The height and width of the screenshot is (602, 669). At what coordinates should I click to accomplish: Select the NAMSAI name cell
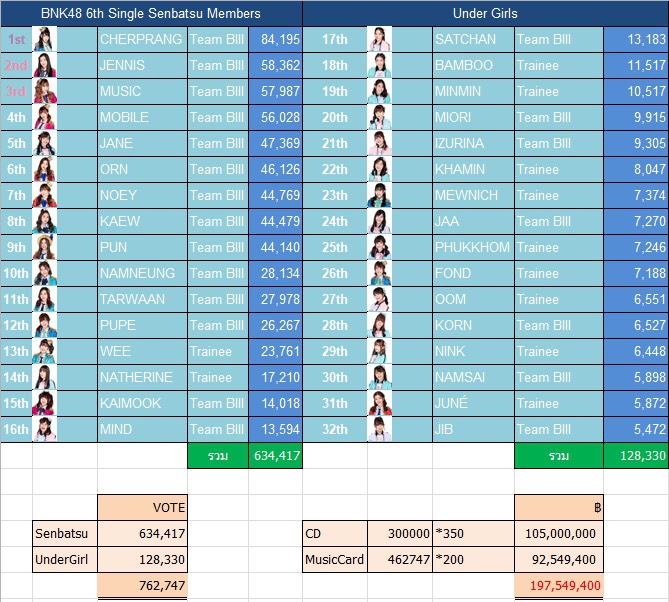click(x=473, y=378)
